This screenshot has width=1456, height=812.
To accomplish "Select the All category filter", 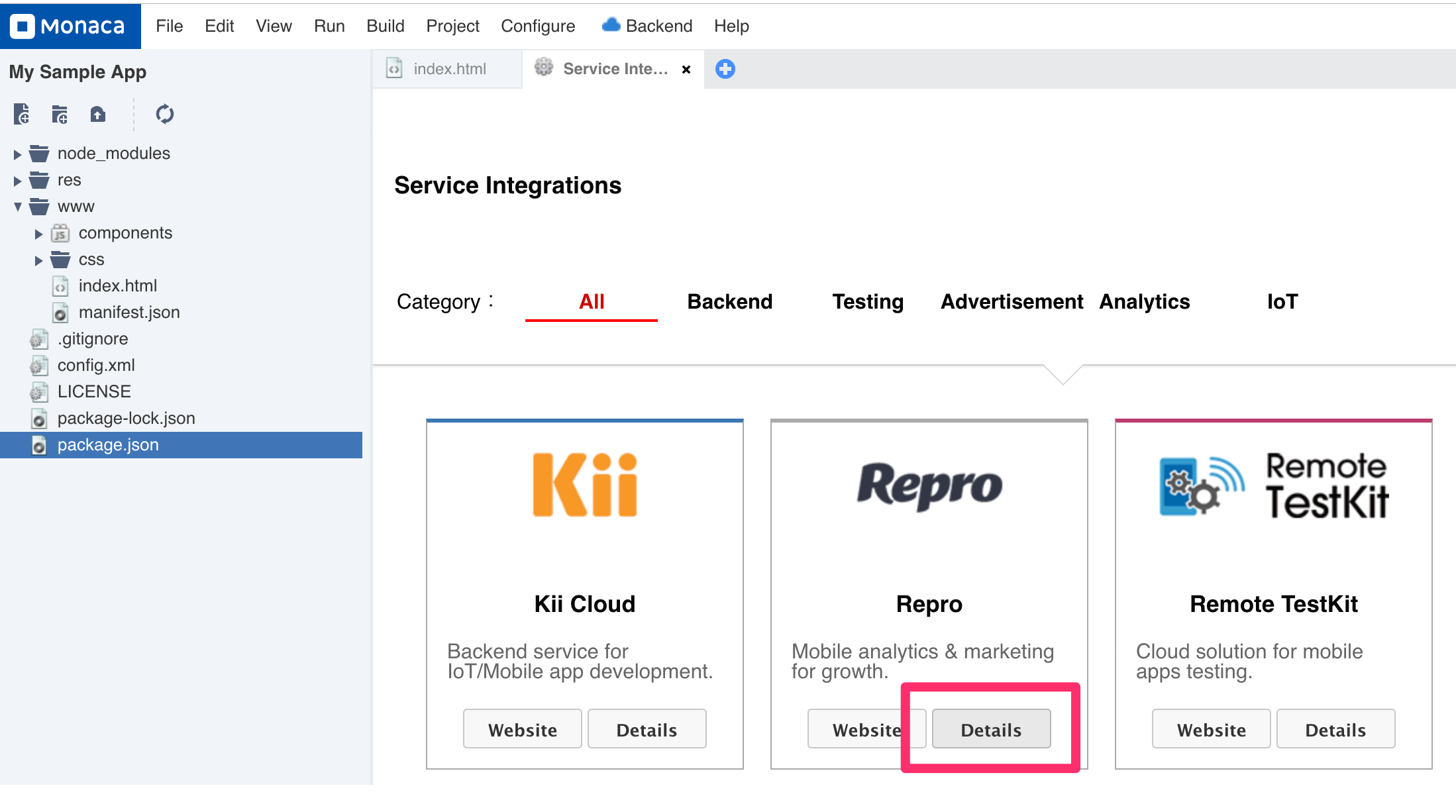I will (x=592, y=302).
